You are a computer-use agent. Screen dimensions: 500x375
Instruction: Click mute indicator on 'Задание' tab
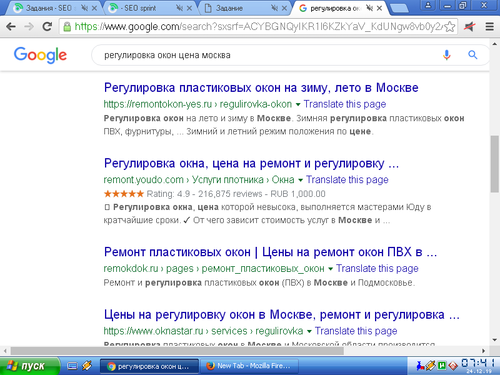274,8
